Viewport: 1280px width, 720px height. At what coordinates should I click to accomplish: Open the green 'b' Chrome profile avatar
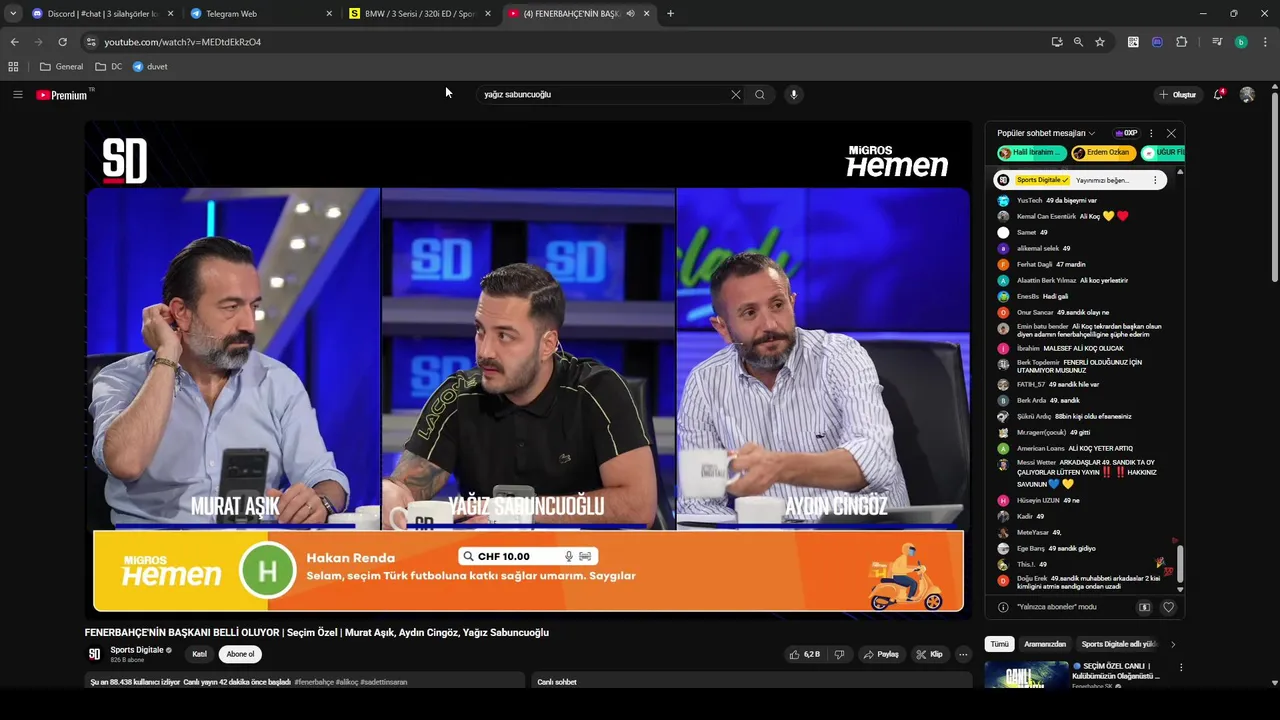click(x=1241, y=42)
